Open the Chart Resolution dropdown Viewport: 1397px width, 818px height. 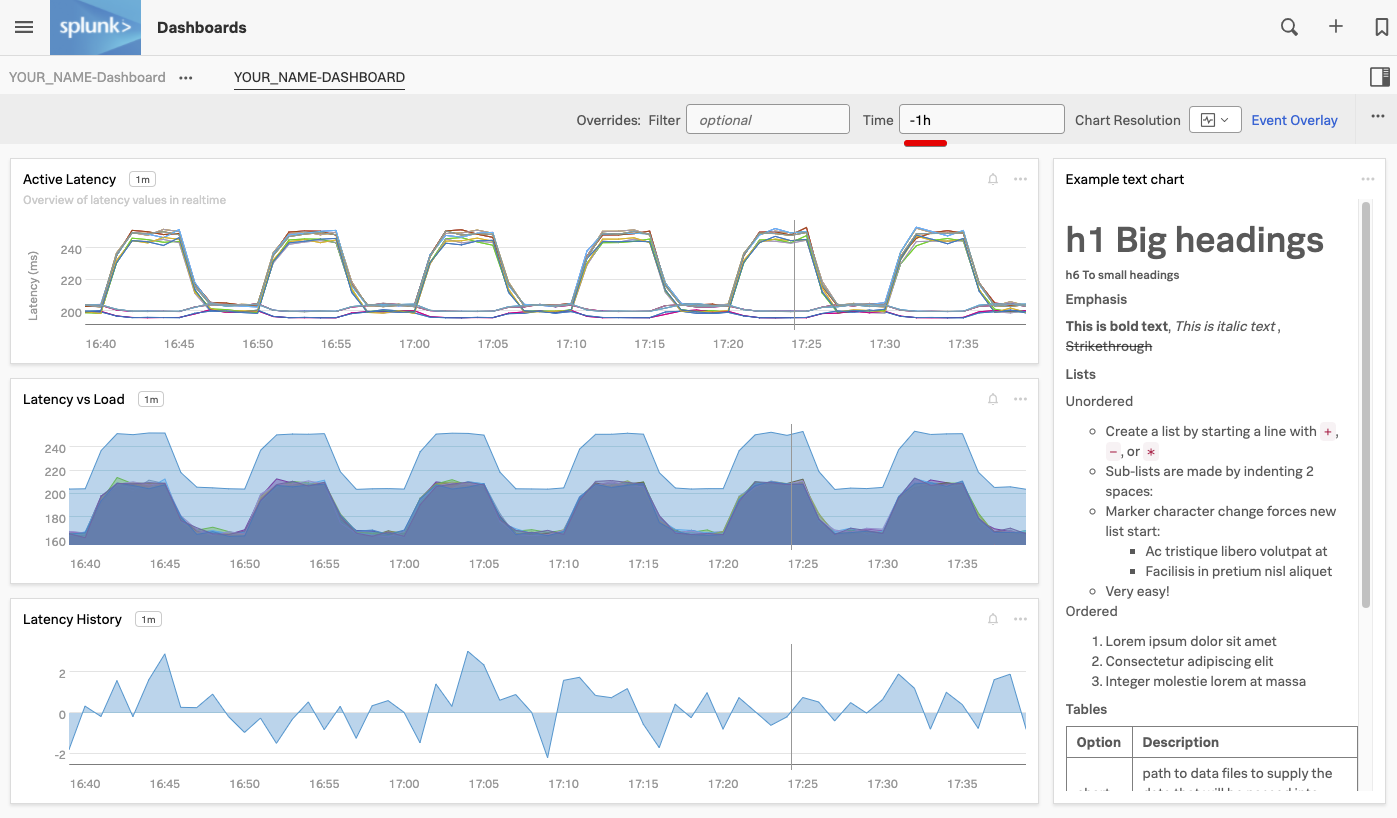1215,120
